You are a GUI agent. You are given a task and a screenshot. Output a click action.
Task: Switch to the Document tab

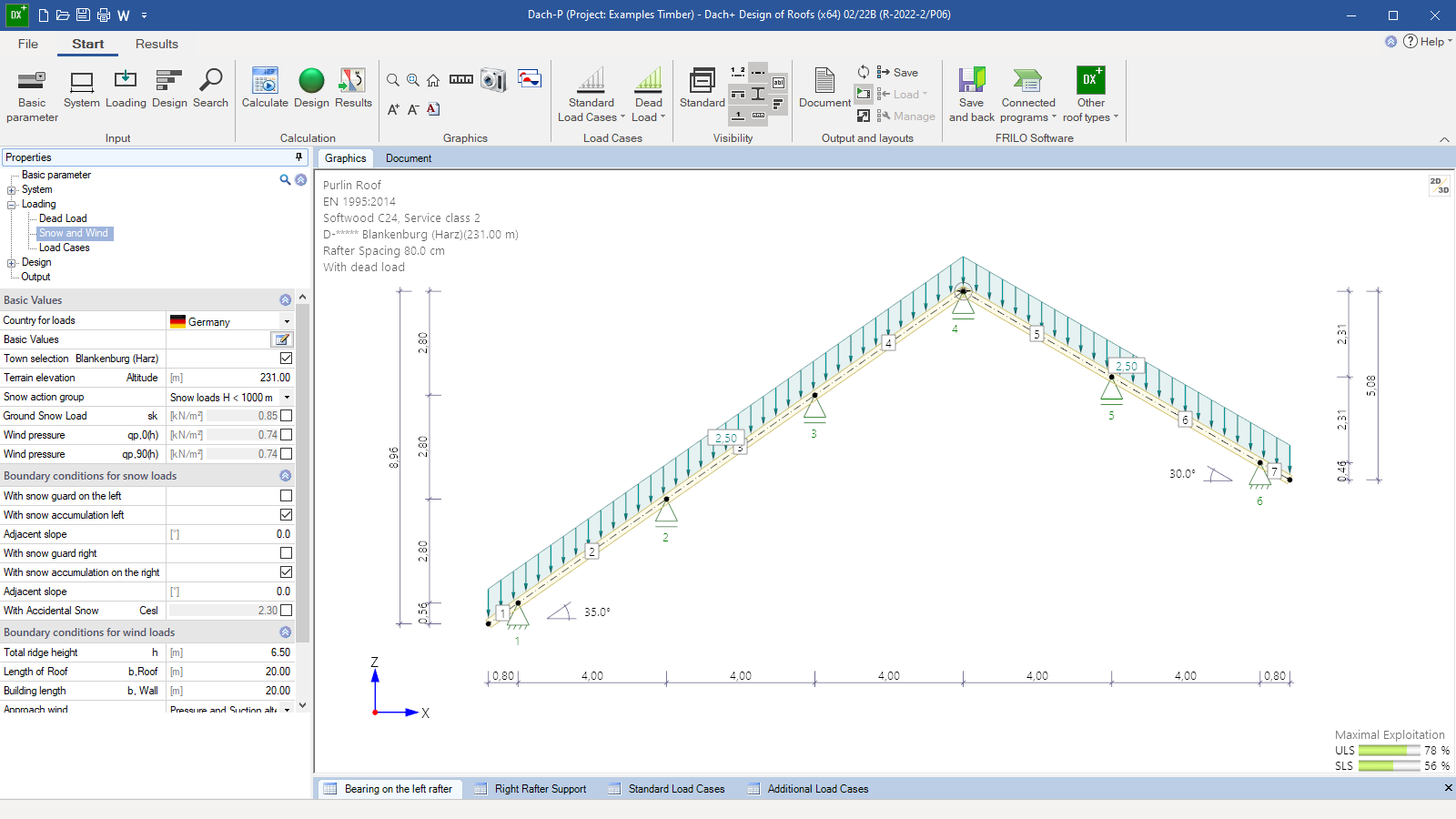[409, 158]
